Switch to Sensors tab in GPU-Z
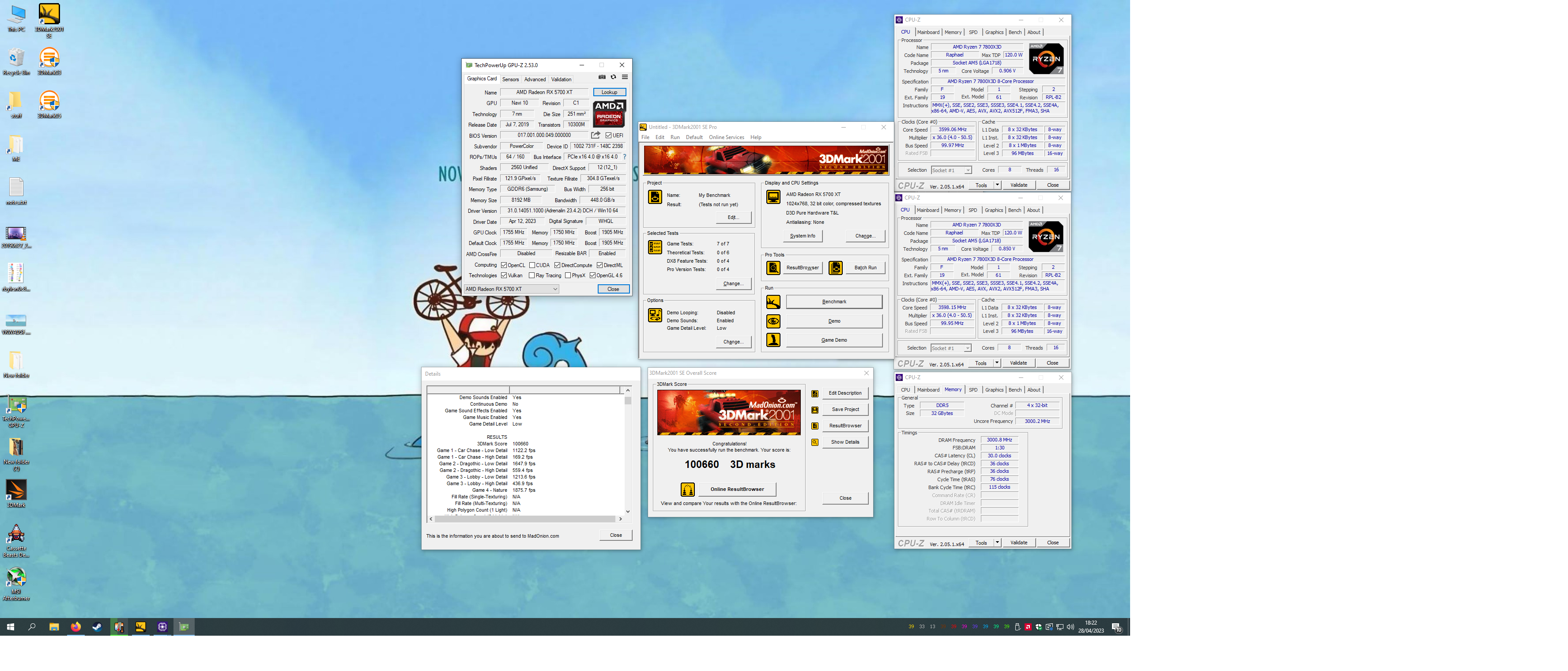The width and height of the screenshot is (1568, 671). (x=510, y=79)
